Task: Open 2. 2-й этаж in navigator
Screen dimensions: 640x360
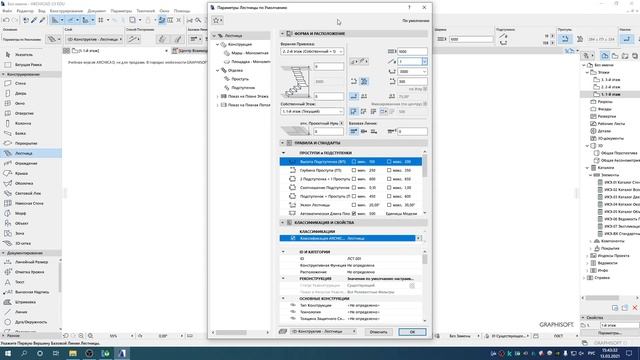Action: (610, 87)
